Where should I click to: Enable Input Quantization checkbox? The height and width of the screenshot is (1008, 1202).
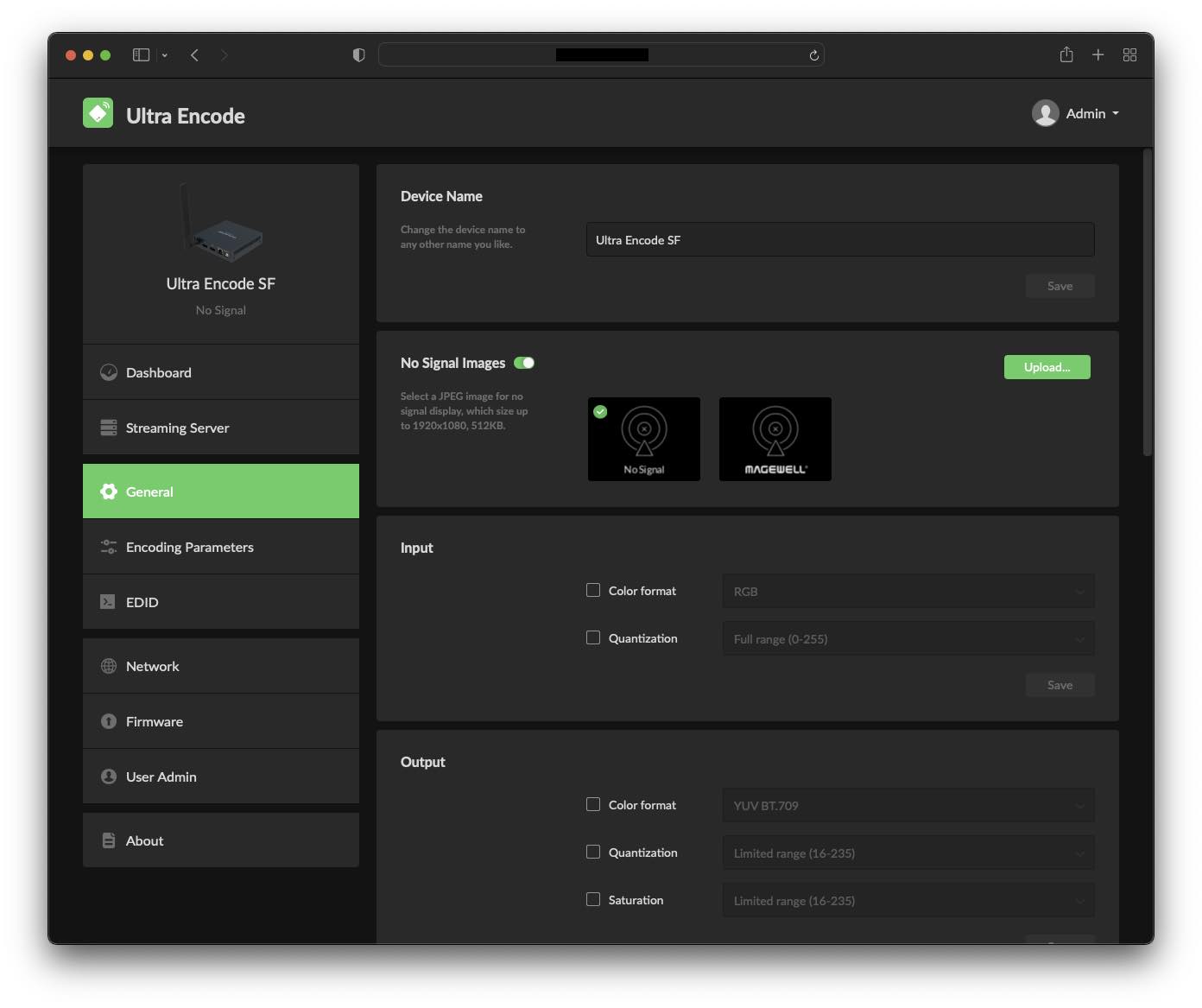pyautogui.click(x=593, y=637)
